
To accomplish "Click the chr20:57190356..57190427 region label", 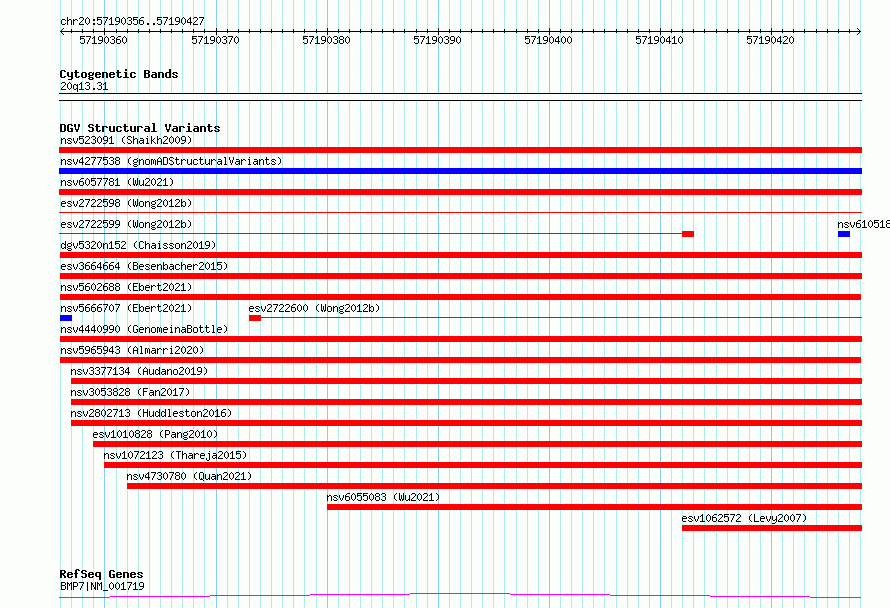I will (132, 22).
